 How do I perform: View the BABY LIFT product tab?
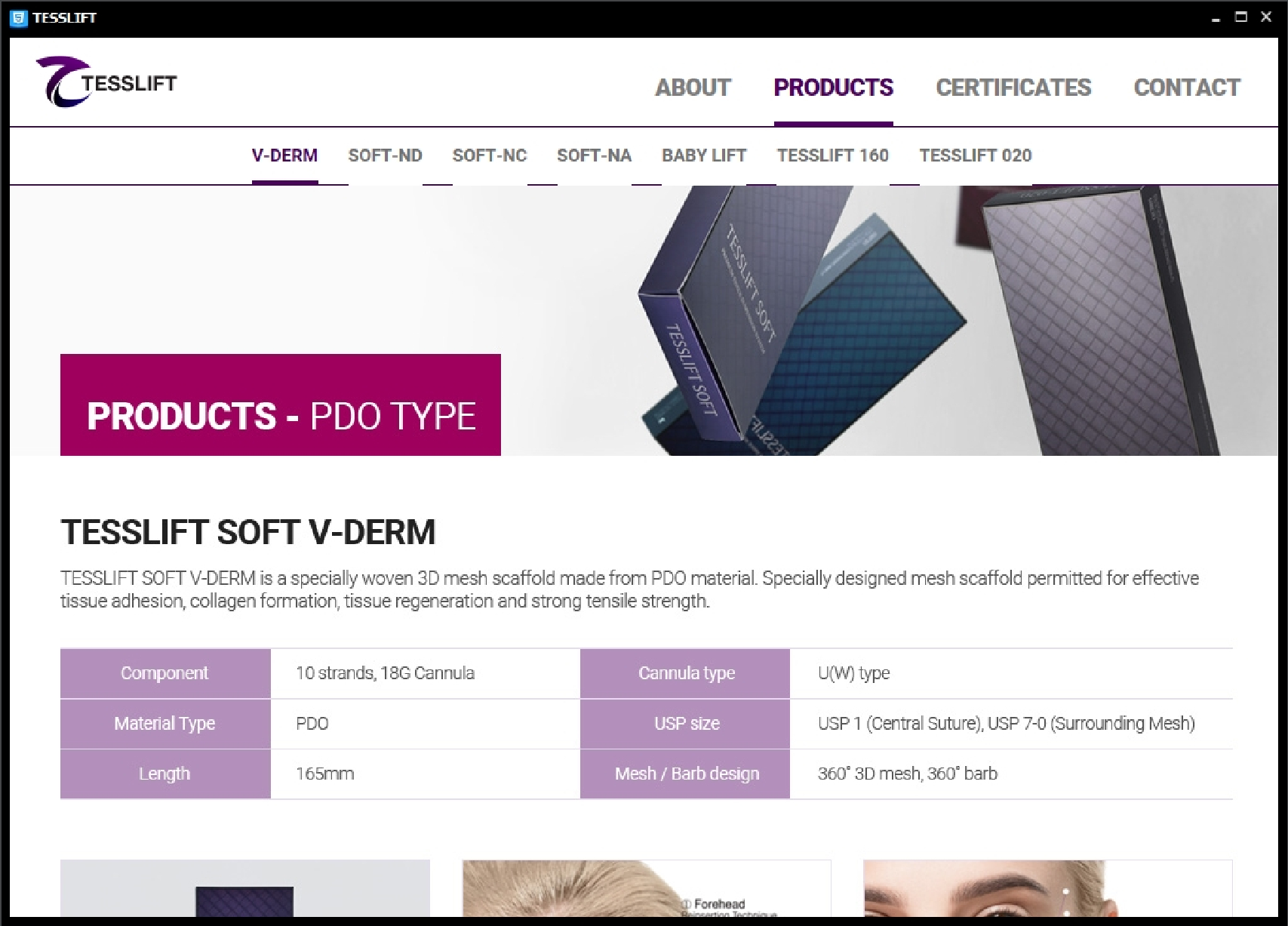tap(704, 155)
